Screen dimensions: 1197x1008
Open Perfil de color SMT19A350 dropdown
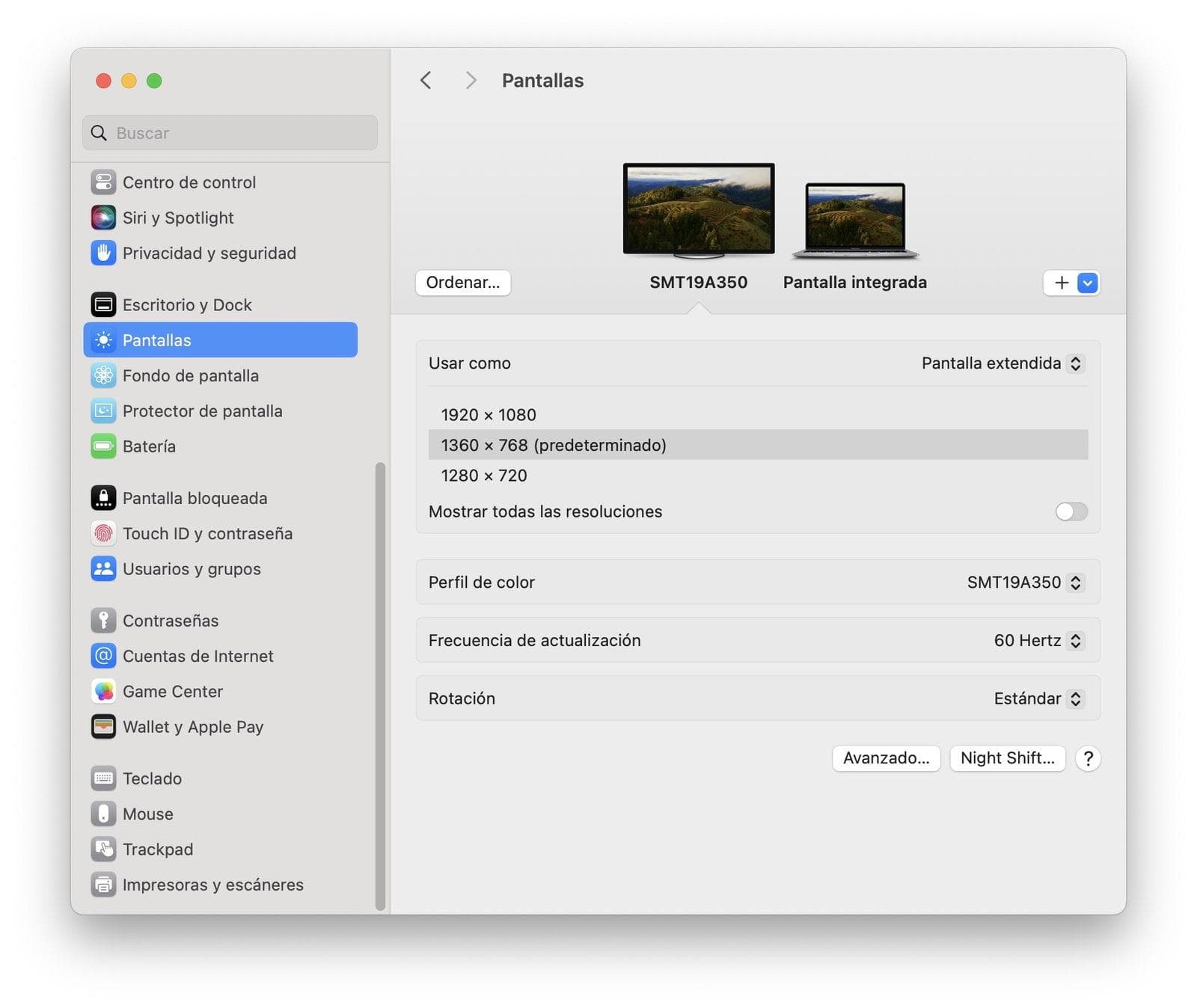point(1025,583)
